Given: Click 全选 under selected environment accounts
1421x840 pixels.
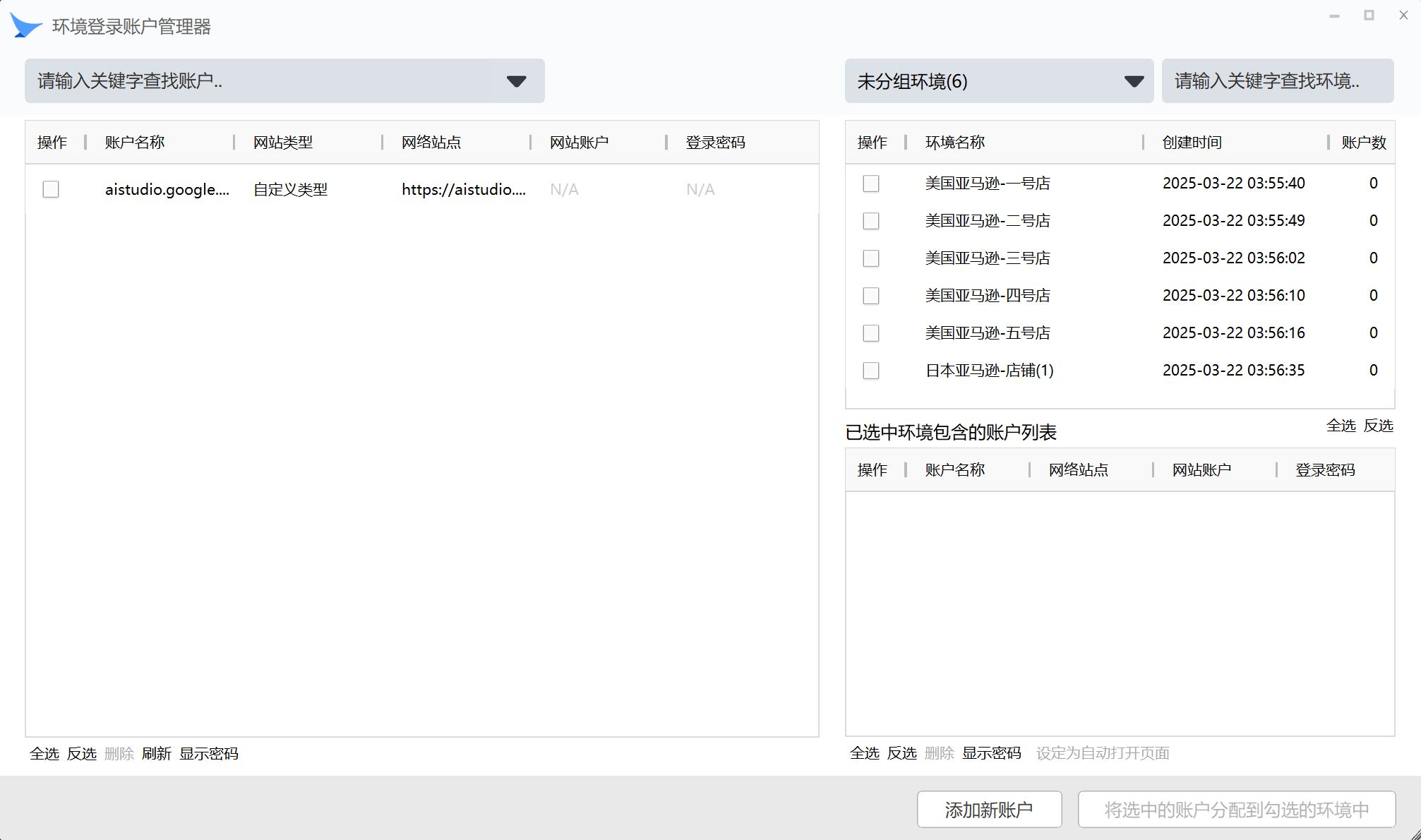Looking at the screenshot, I should 865,753.
